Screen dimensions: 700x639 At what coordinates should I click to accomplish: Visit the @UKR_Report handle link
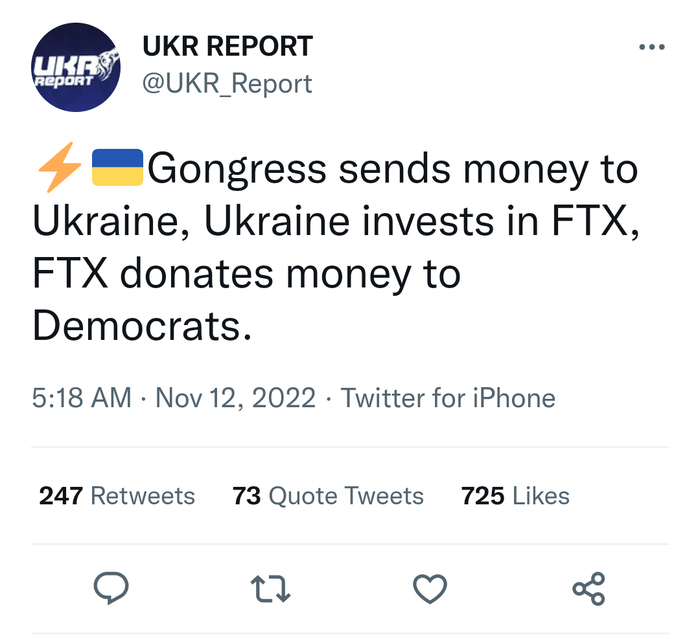pos(227,83)
